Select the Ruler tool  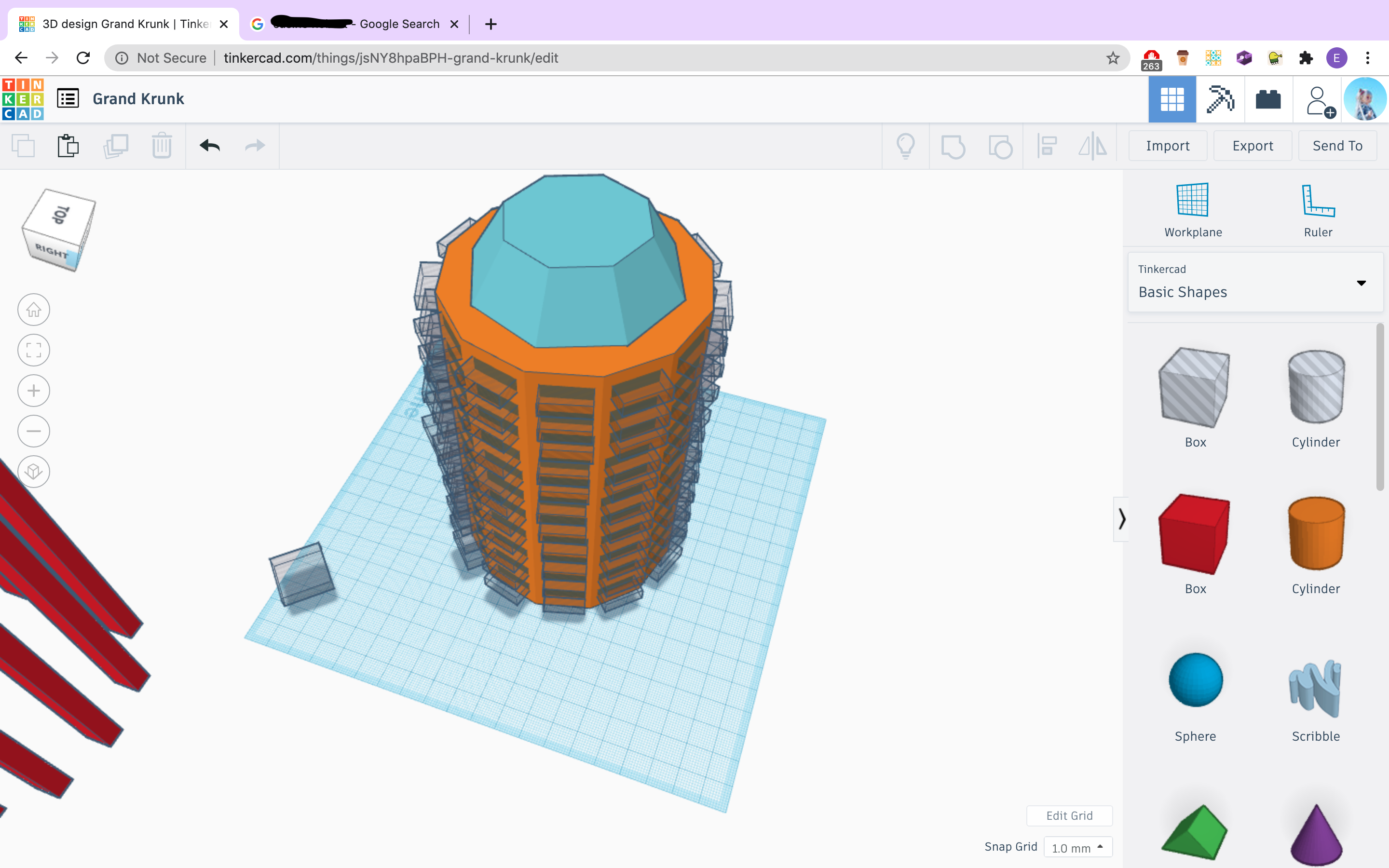pos(1318,210)
